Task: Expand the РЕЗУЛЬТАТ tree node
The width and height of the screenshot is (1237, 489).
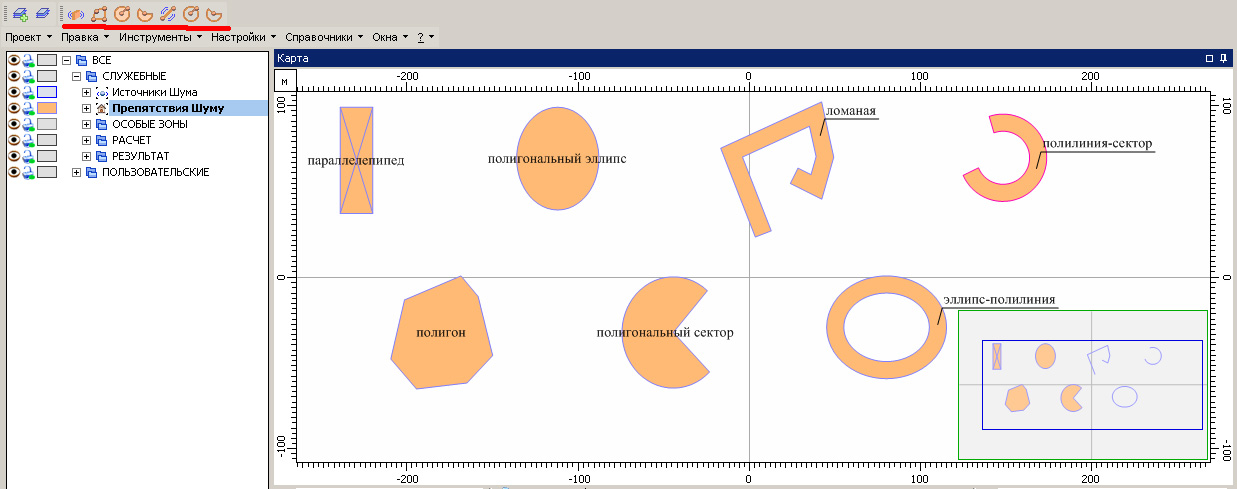Action: click(87, 156)
